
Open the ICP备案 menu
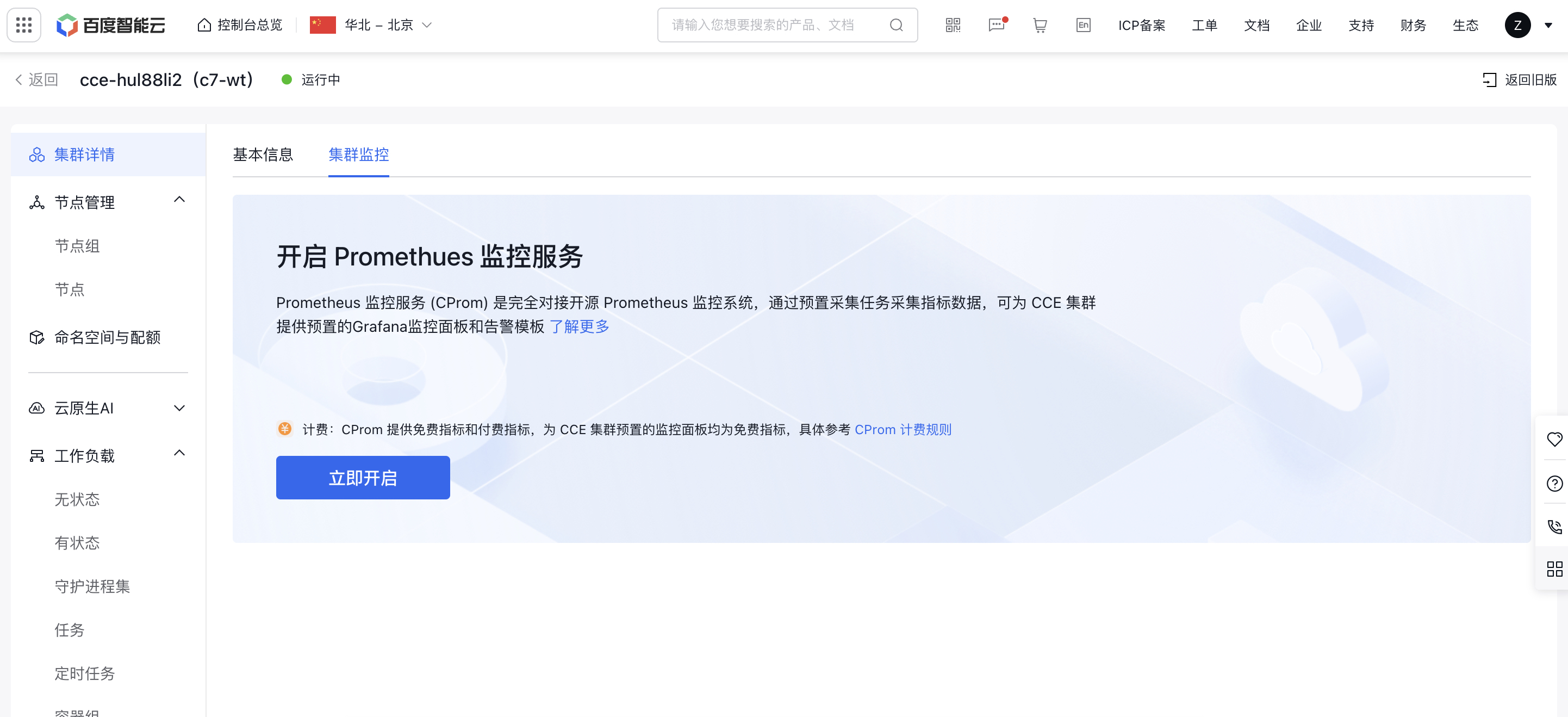pyautogui.click(x=1141, y=25)
